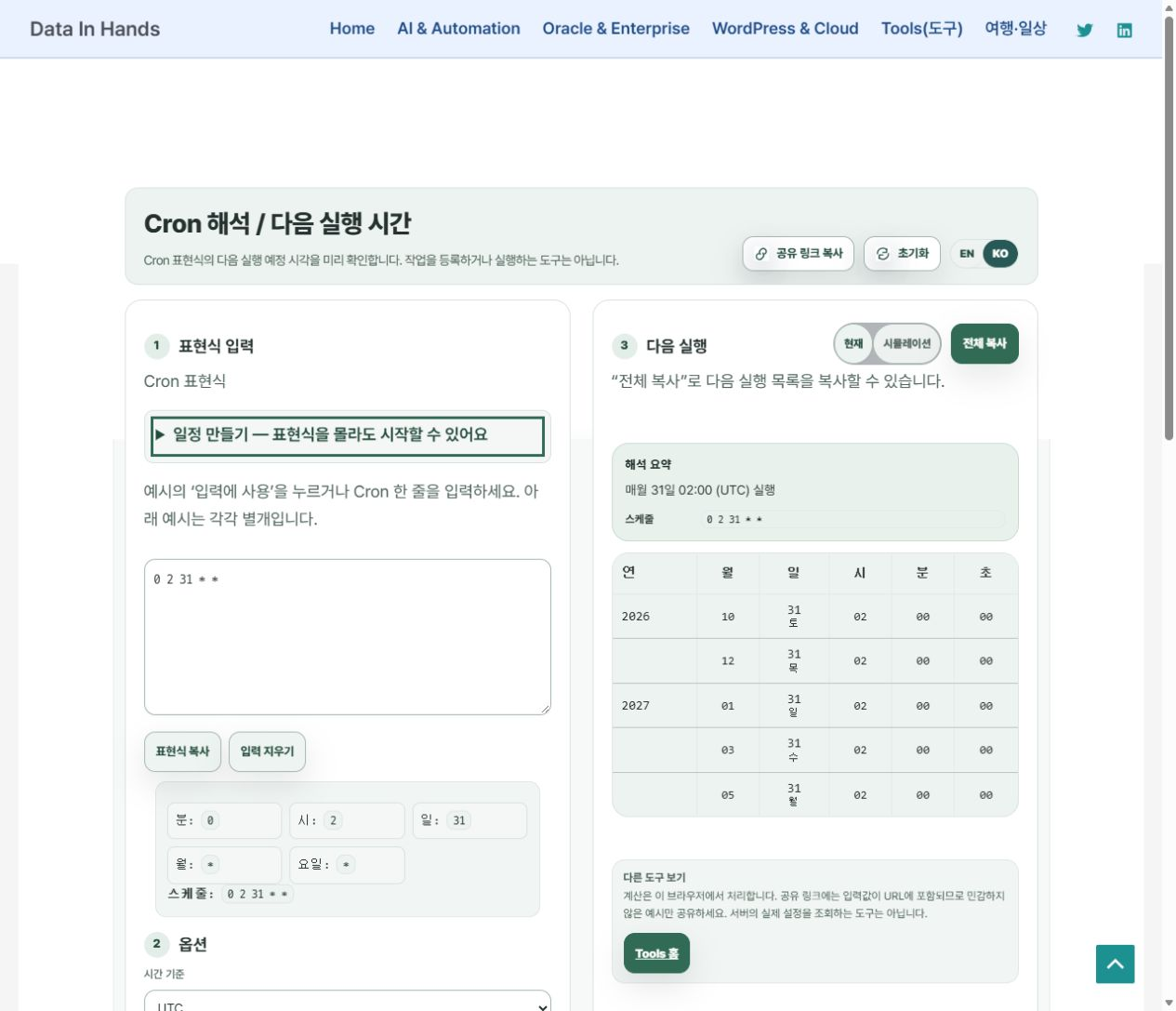Click the 전체 복사 button
The width and height of the screenshot is (1176, 1011).
tap(984, 343)
